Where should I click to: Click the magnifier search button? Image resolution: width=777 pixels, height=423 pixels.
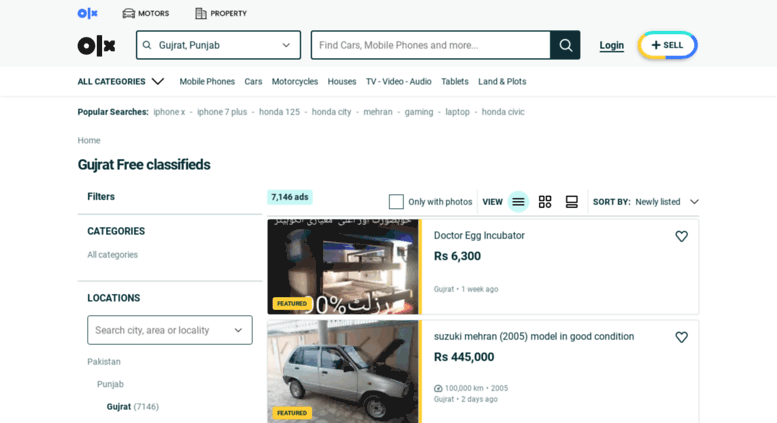click(565, 45)
